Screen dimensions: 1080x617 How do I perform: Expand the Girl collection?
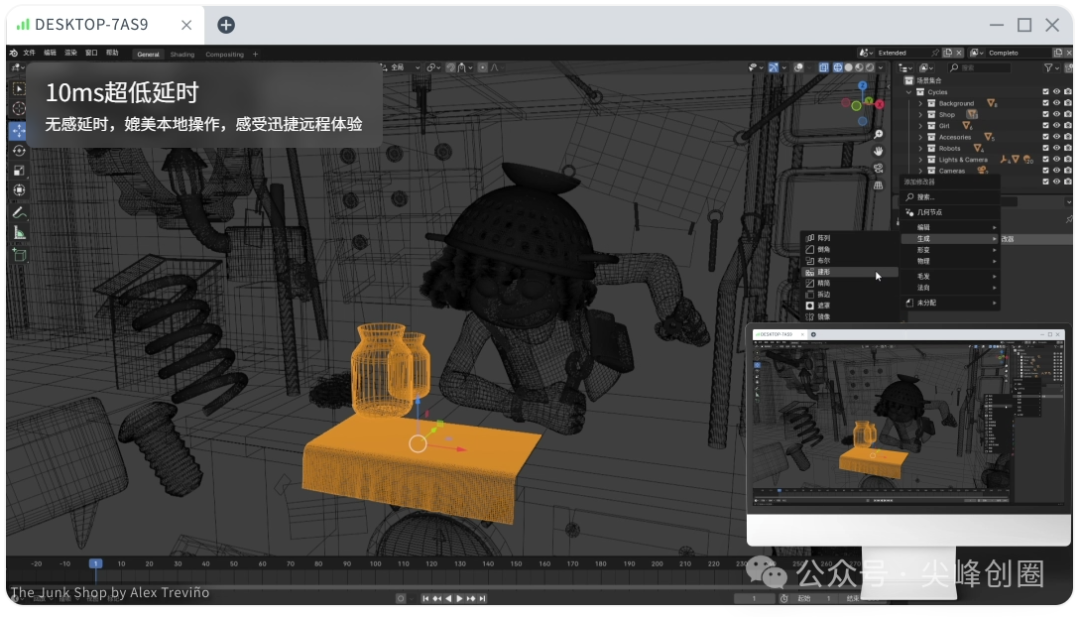coord(921,125)
